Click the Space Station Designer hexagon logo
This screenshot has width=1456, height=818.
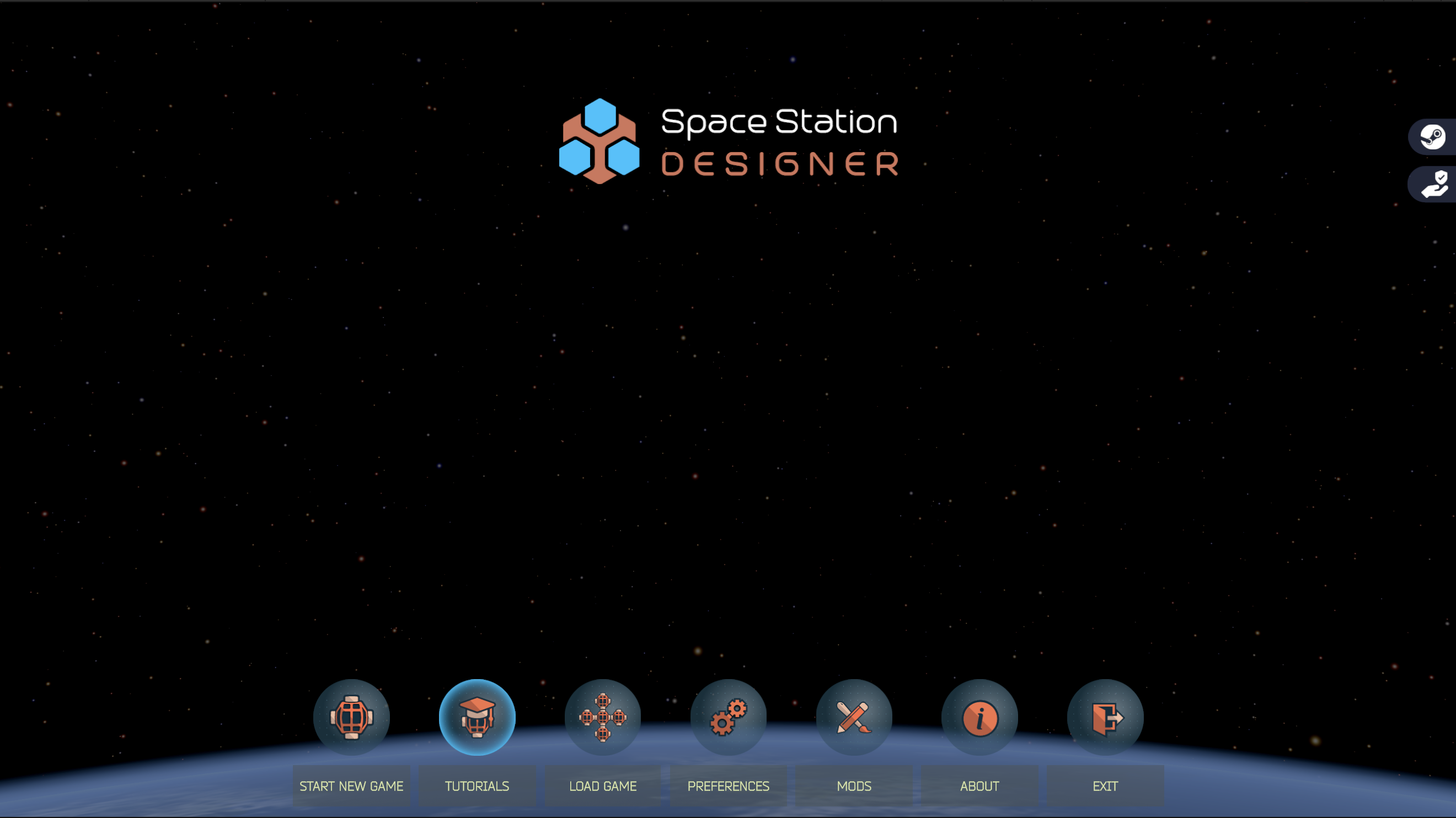[x=599, y=141]
